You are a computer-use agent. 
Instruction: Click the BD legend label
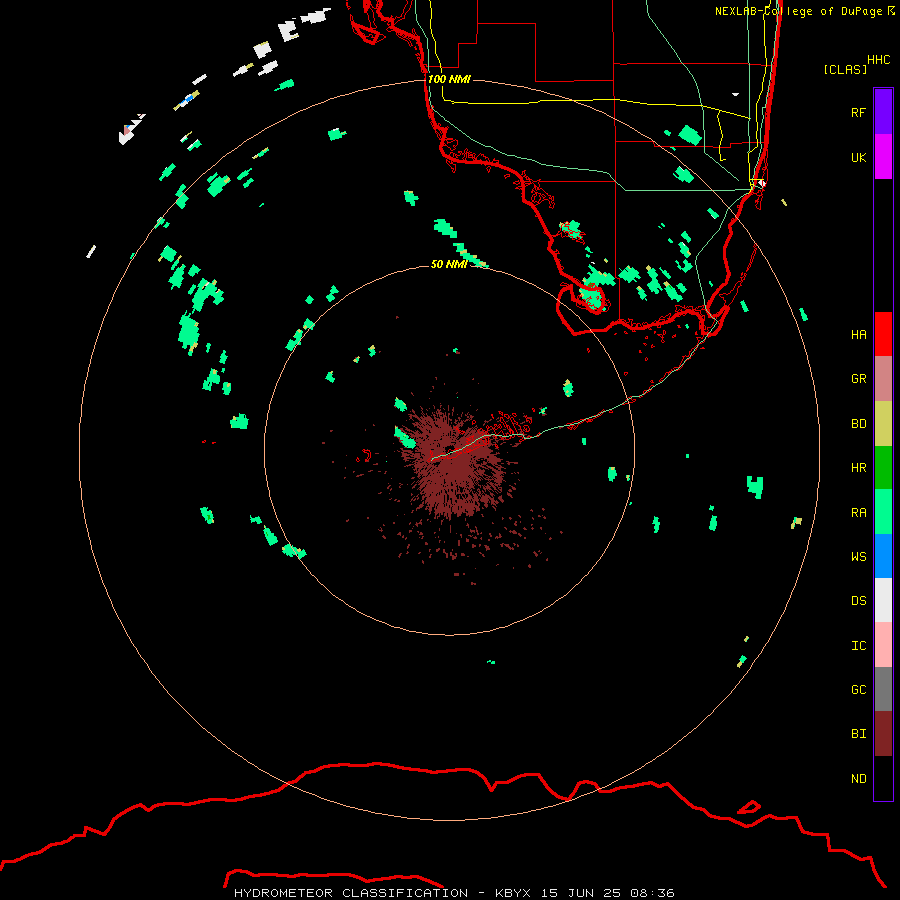click(x=858, y=424)
